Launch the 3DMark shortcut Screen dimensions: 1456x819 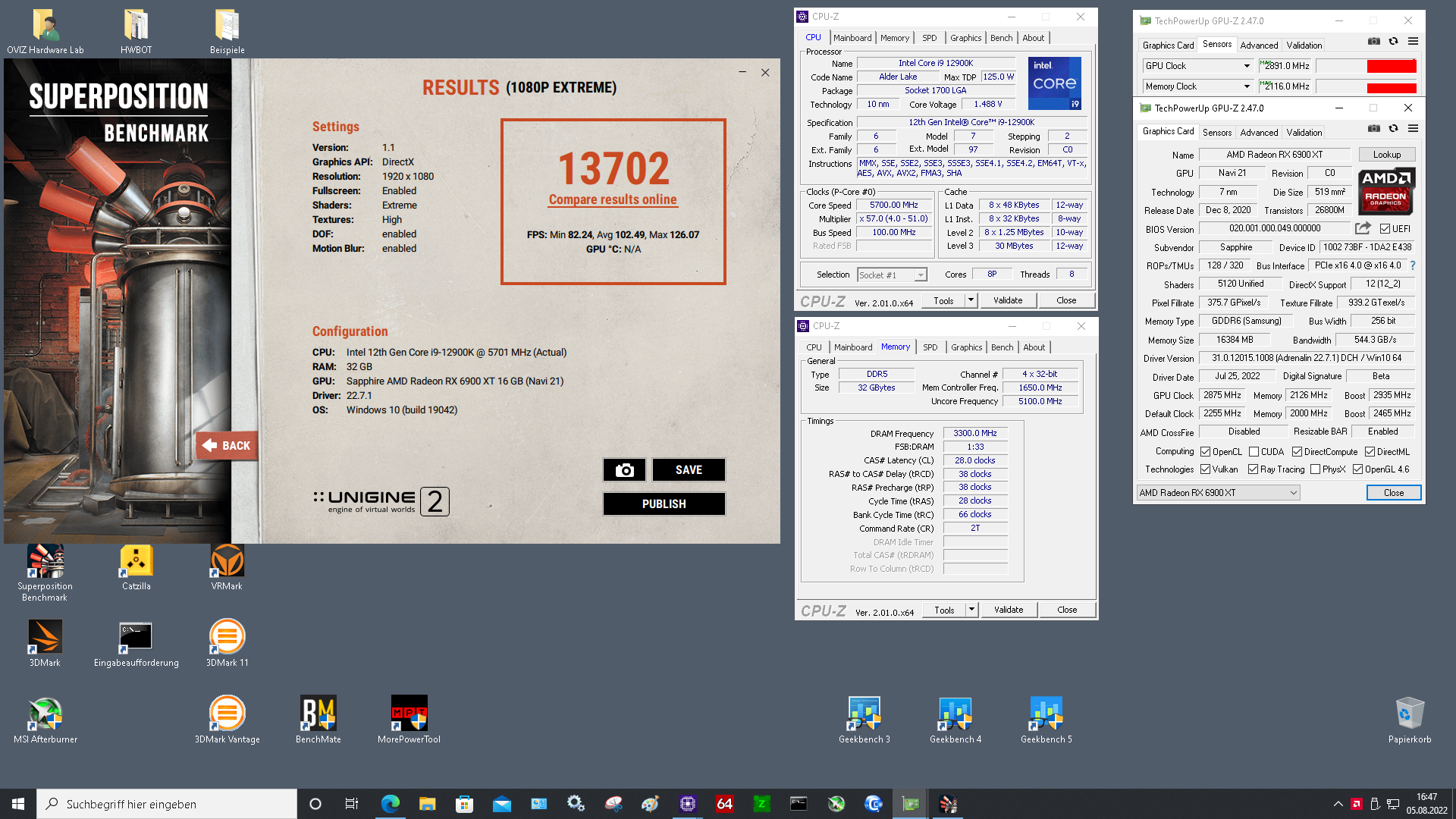pos(45,643)
